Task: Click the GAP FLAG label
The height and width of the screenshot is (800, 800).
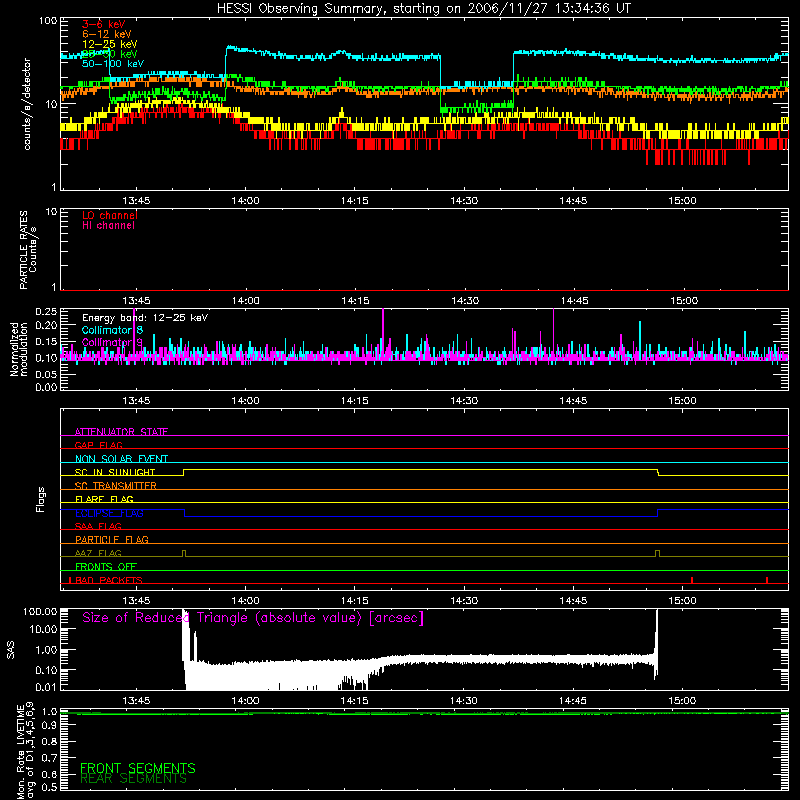Action: [x=98, y=445]
